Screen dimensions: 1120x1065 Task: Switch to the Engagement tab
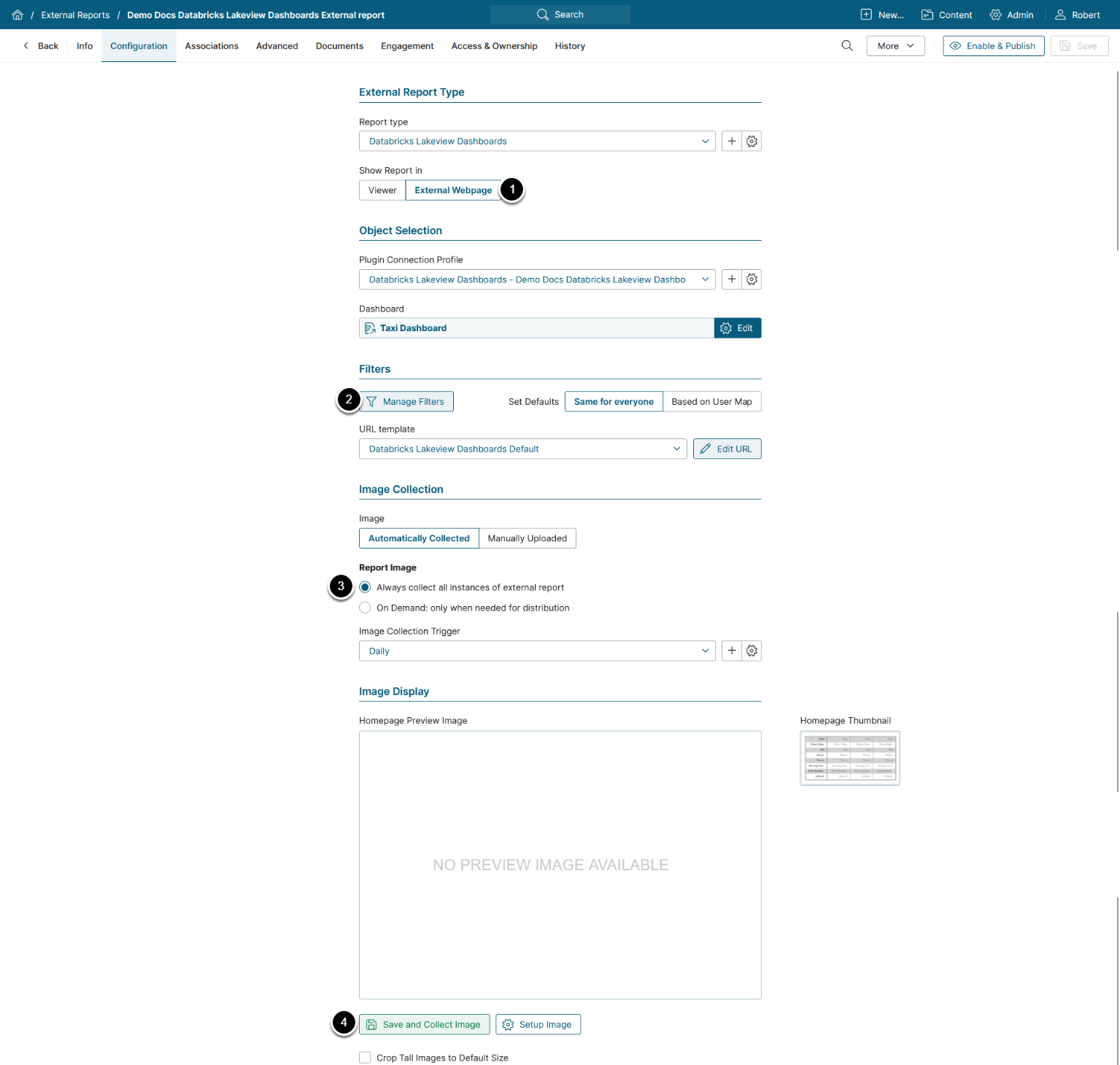tap(407, 46)
